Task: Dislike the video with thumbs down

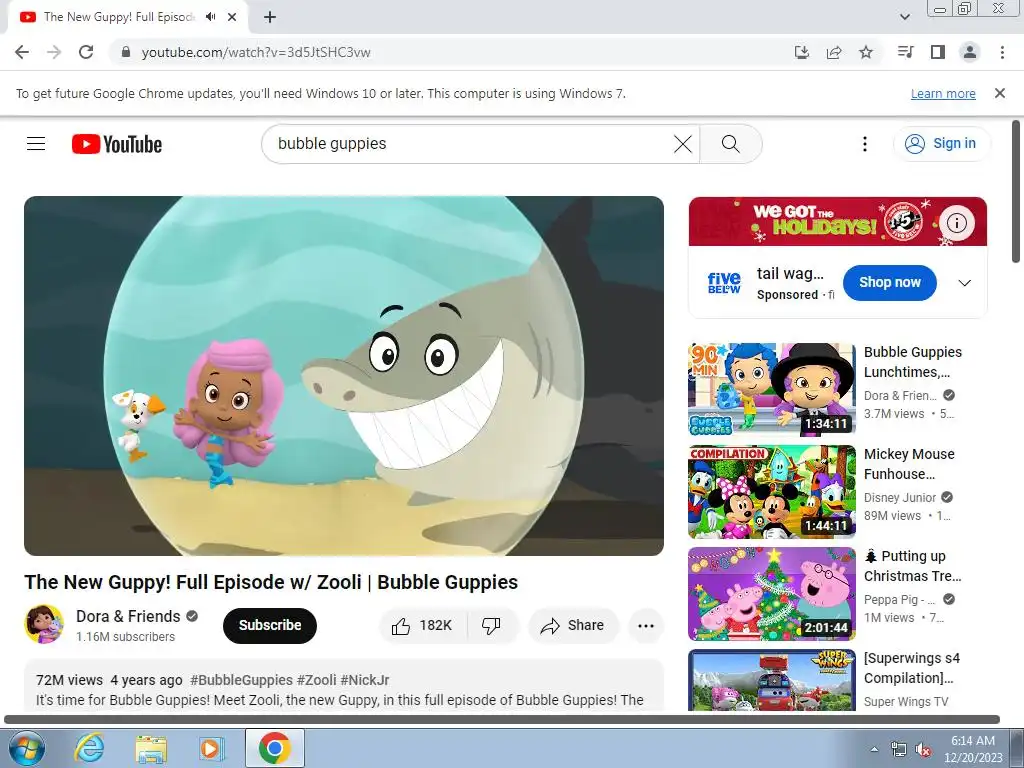Action: (492, 626)
